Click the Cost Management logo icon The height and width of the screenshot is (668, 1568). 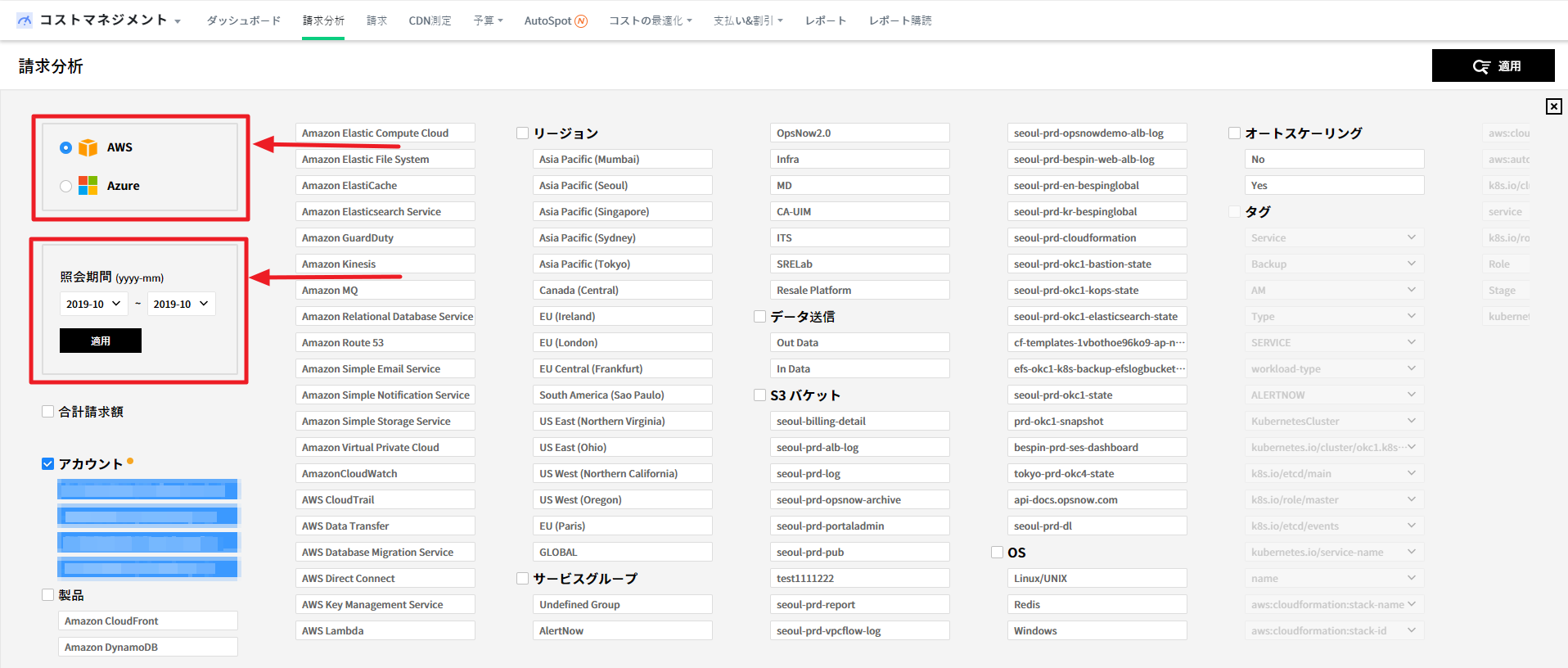[x=25, y=20]
